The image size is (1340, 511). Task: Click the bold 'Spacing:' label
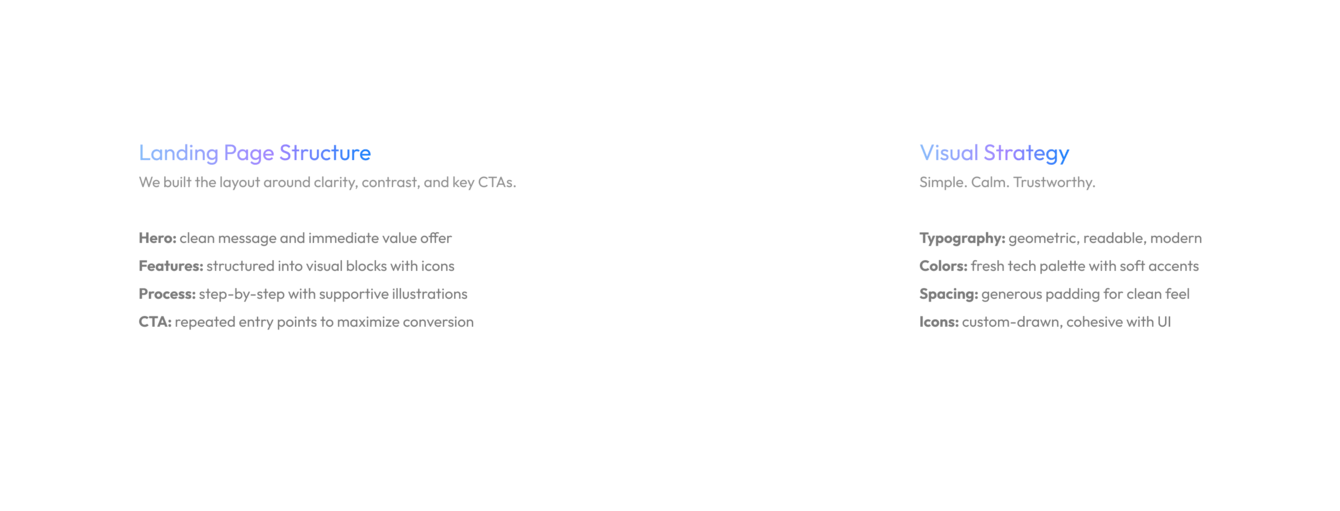[948, 294]
